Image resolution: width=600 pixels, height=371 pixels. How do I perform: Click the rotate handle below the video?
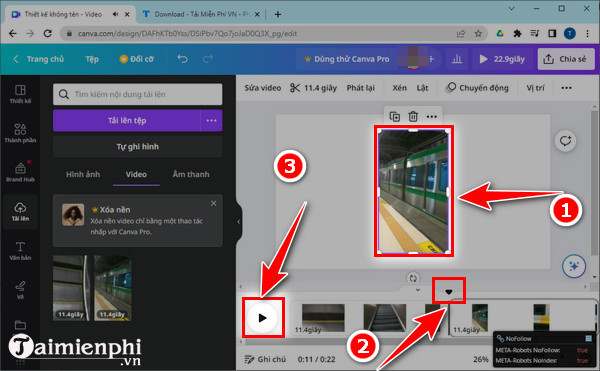coord(413,278)
